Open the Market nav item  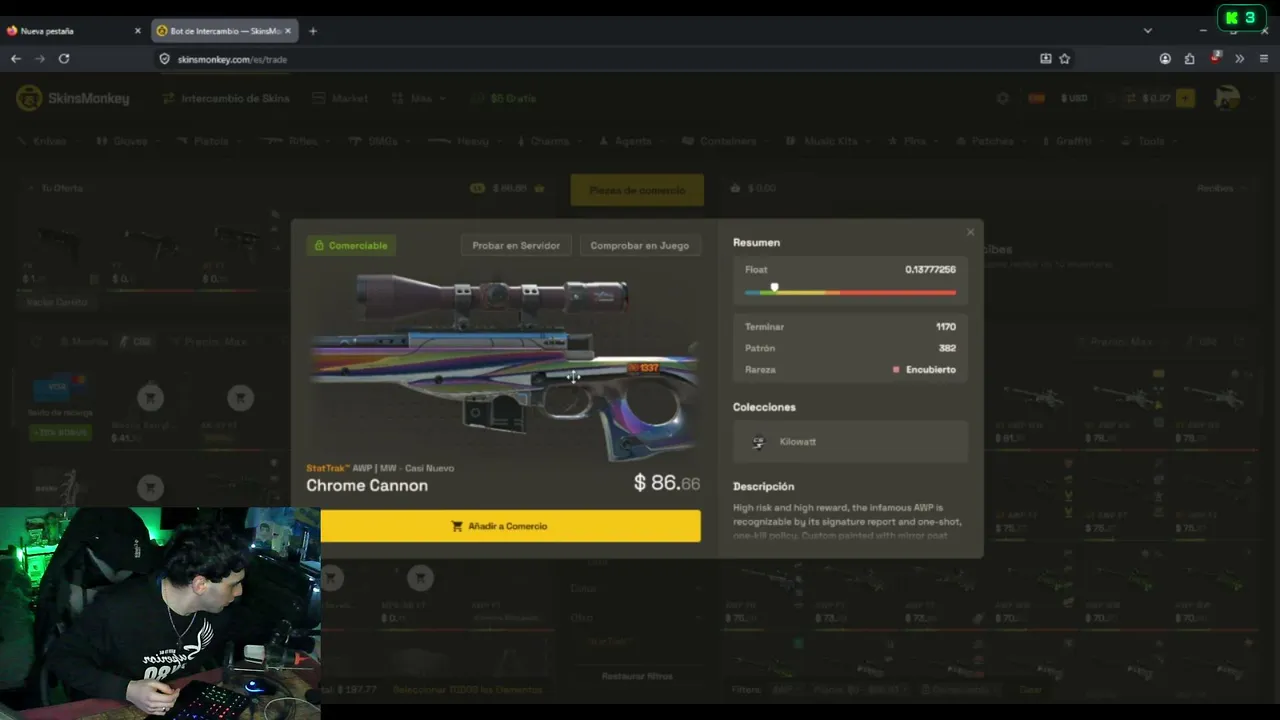click(x=340, y=99)
